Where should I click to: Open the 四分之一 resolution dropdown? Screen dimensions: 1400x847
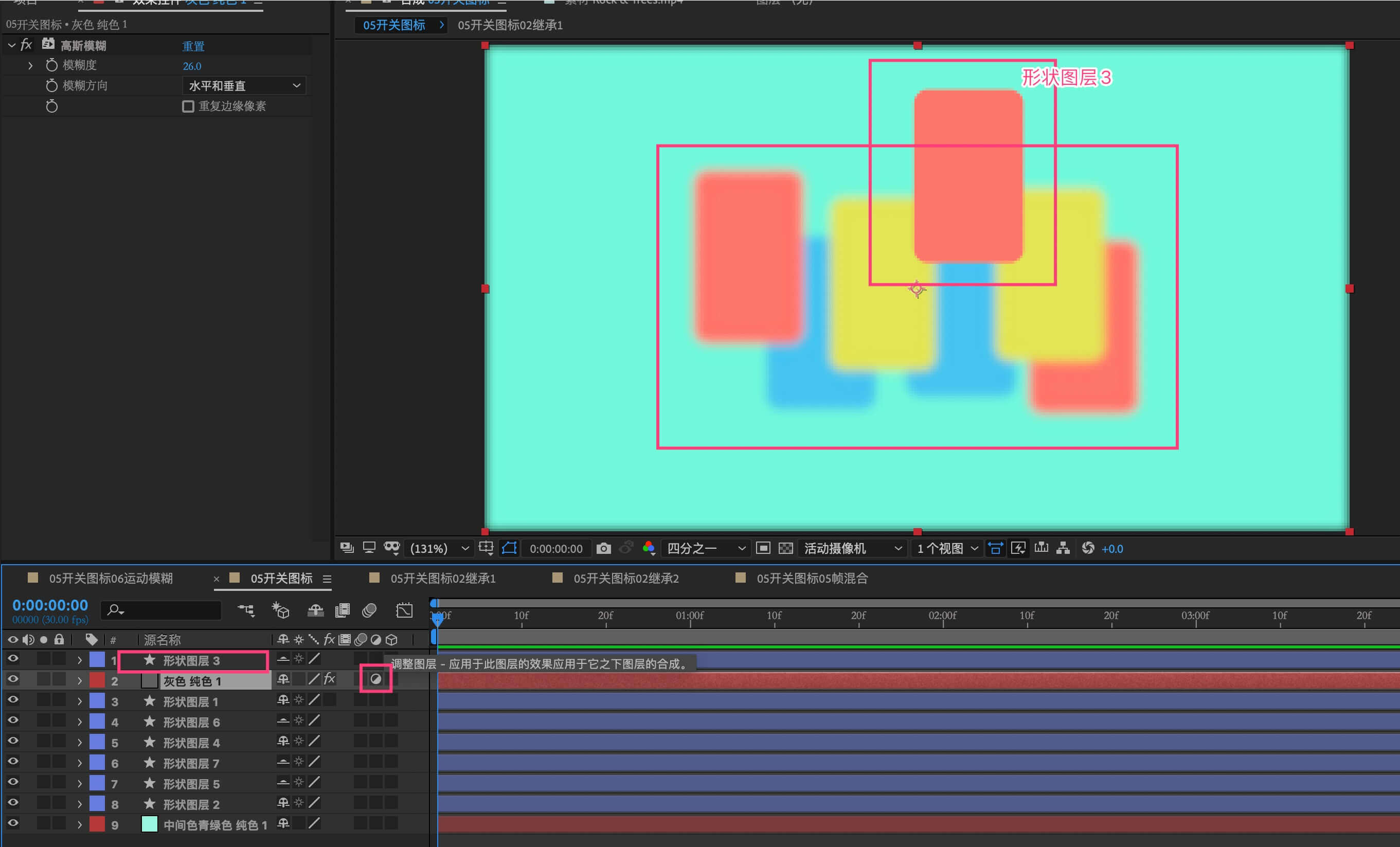coord(705,548)
